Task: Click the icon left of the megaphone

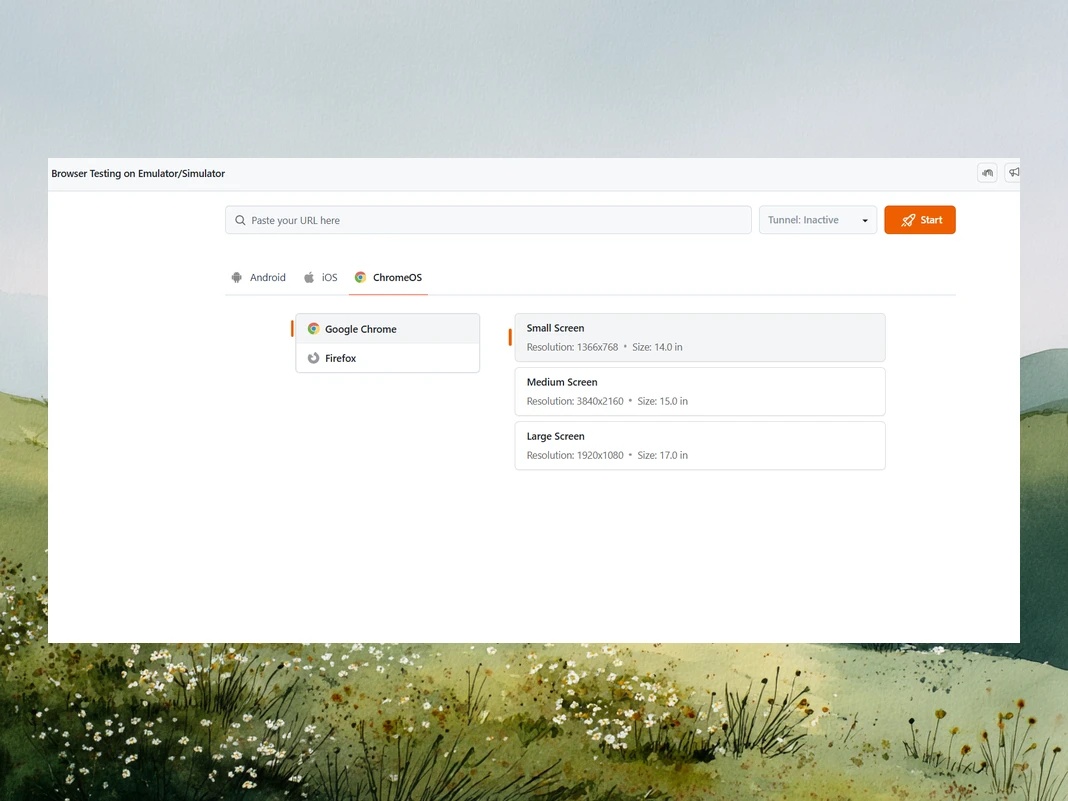Action: click(987, 172)
